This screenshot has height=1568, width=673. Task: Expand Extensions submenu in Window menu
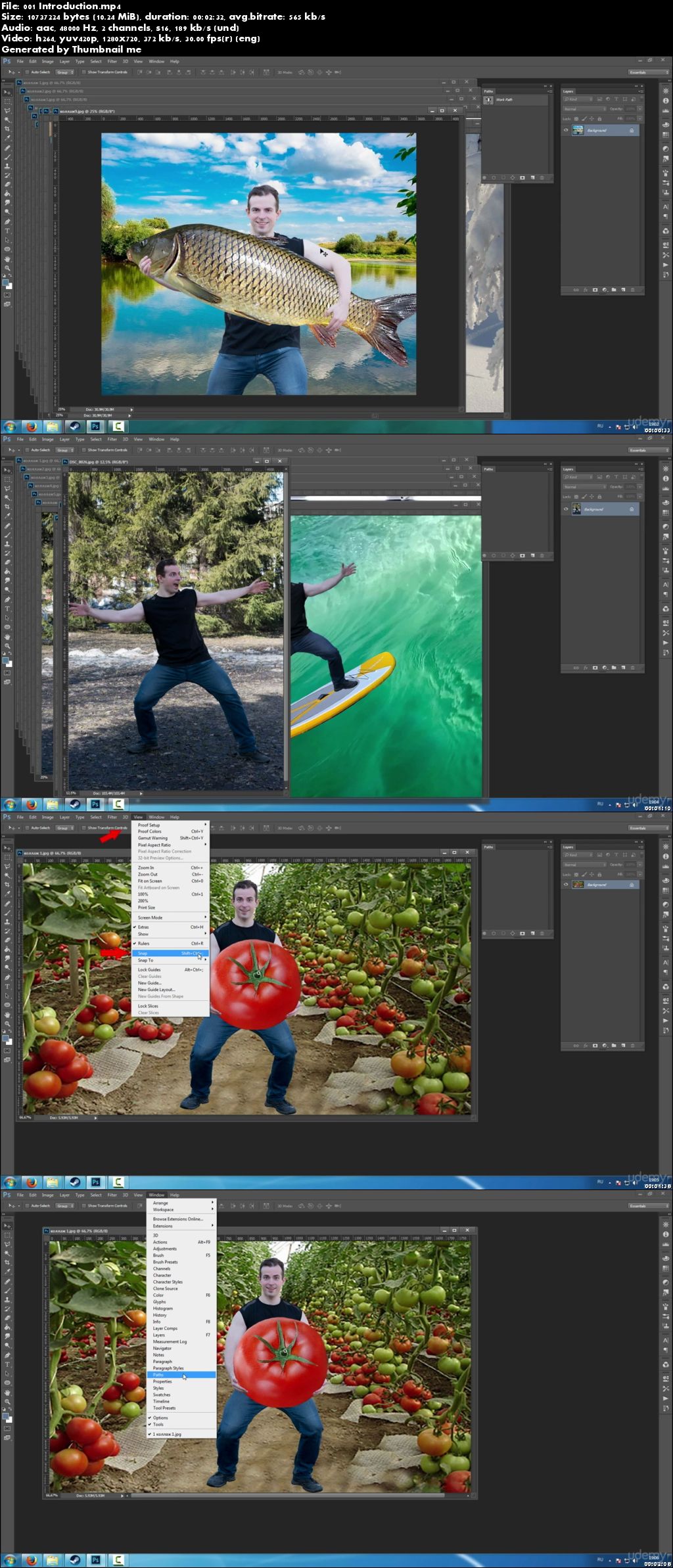(x=181, y=1226)
